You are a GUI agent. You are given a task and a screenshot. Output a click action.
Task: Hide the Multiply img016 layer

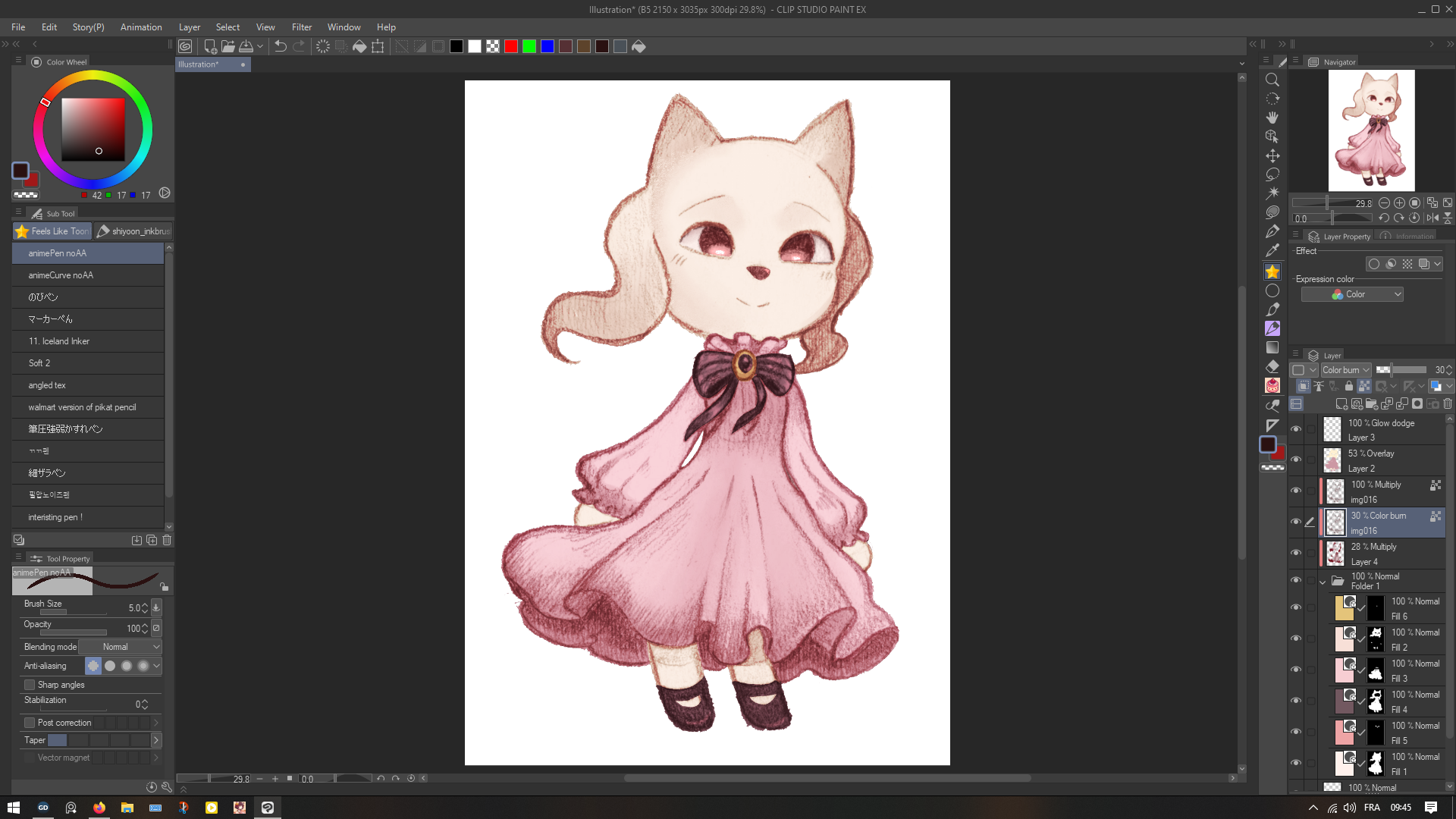[x=1296, y=491]
